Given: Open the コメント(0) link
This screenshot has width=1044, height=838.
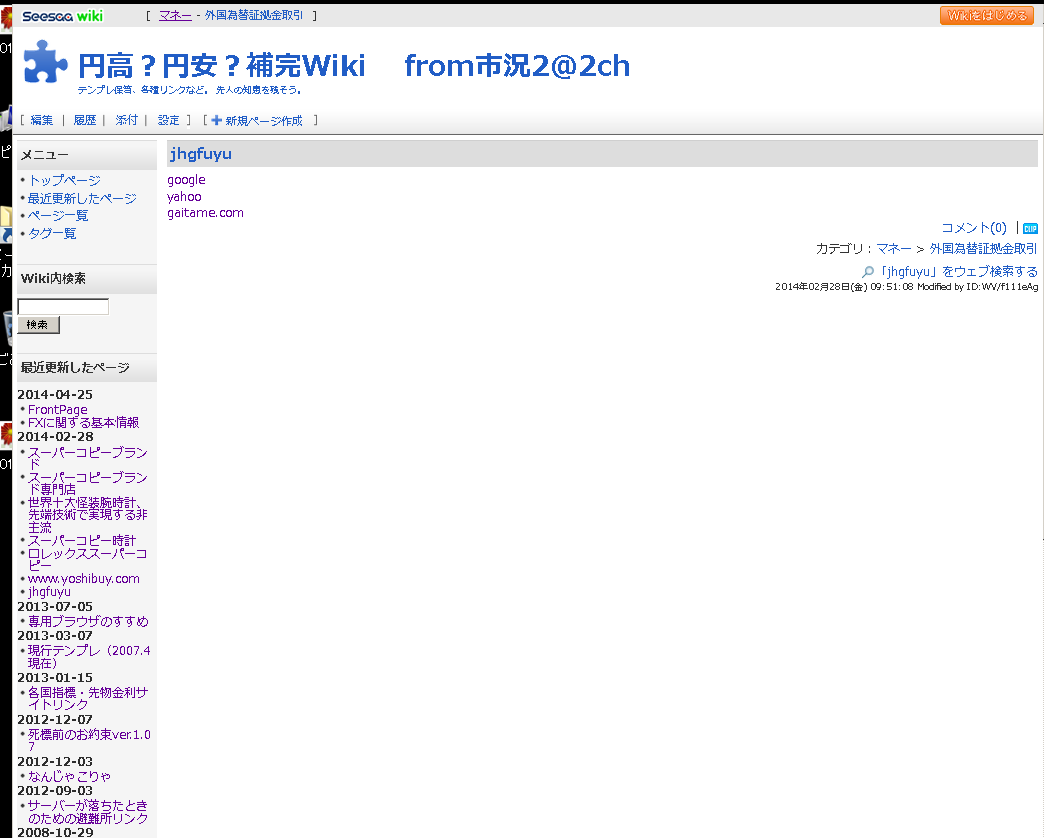Looking at the screenshot, I should coord(974,228).
